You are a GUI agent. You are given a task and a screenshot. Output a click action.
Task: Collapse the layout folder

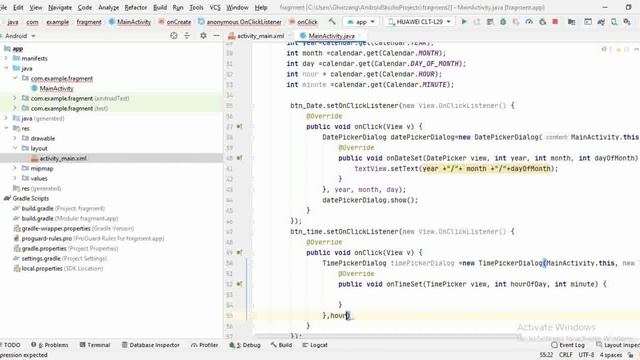(15, 148)
